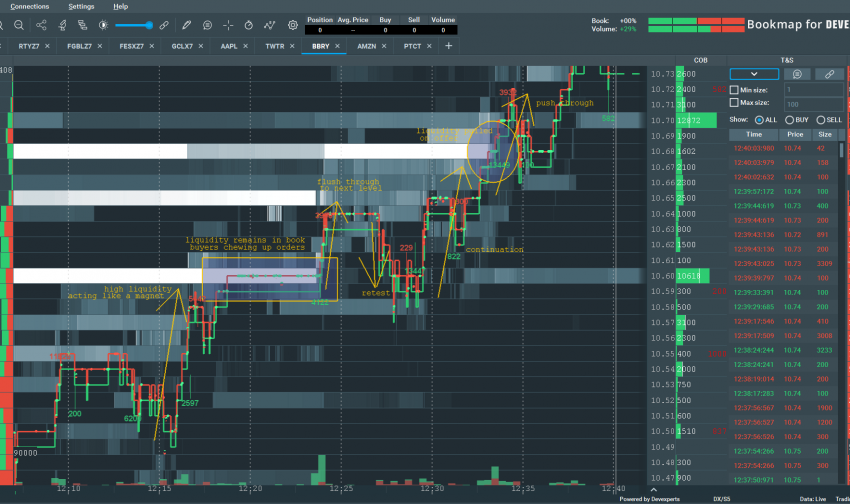Select the SELL radio button

click(820, 119)
